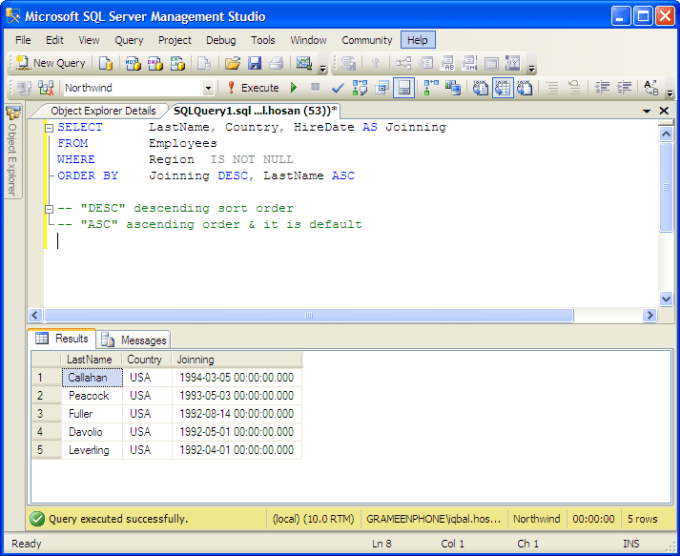The width and height of the screenshot is (680, 556).
Task: Click green Debug play arrow
Action: [x=294, y=88]
